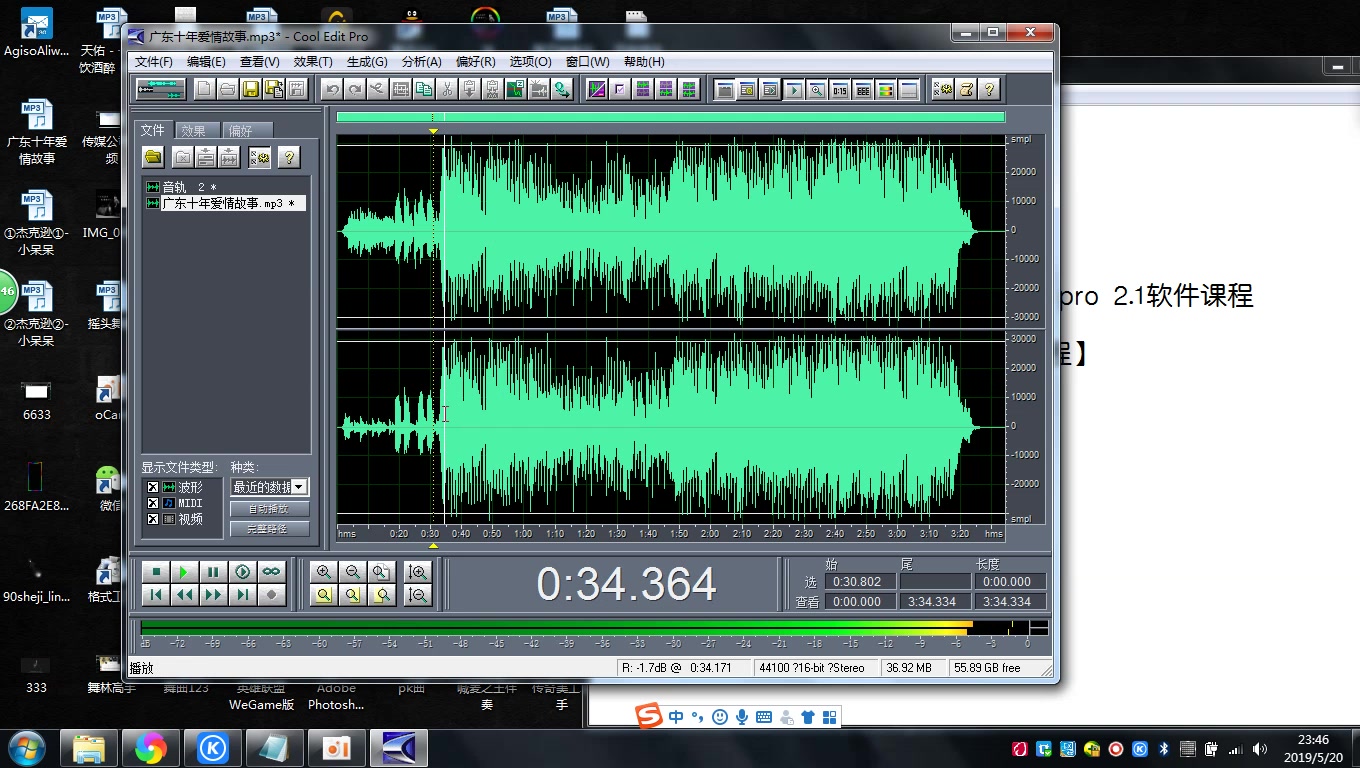Click the 0:34.364 time display

[x=627, y=584]
